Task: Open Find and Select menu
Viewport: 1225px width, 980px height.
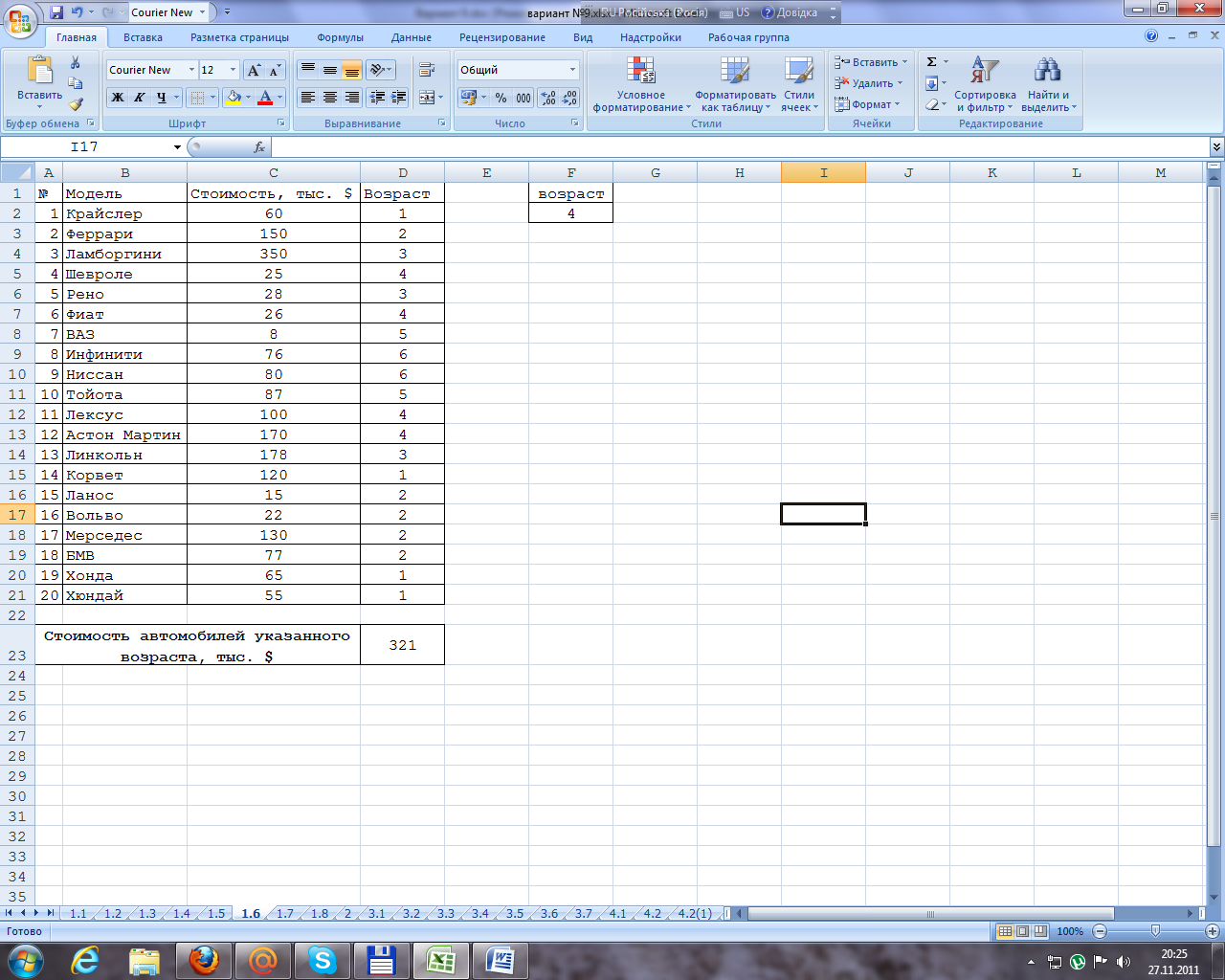Action: [1048, 84]
